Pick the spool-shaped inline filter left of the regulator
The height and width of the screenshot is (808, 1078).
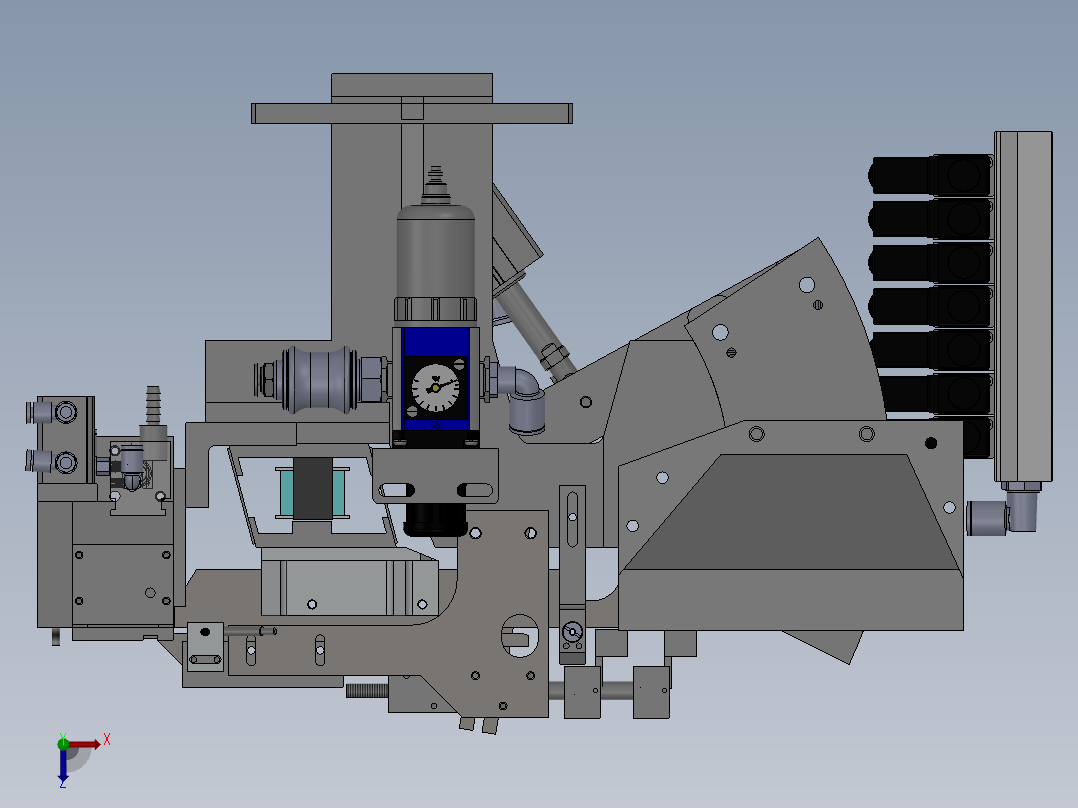(x=319, y=380)
